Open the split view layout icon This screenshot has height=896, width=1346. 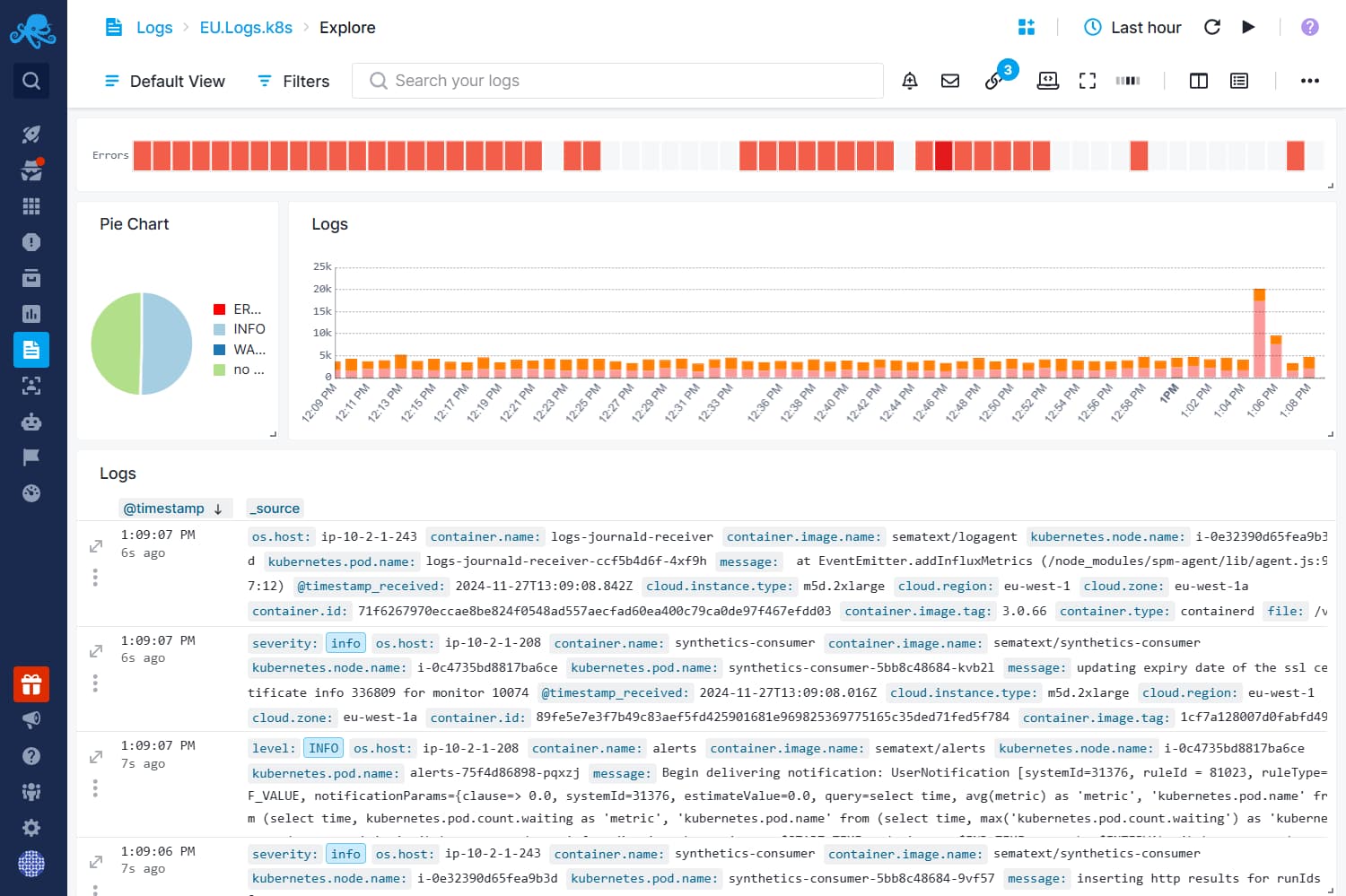coord(1198,81)
